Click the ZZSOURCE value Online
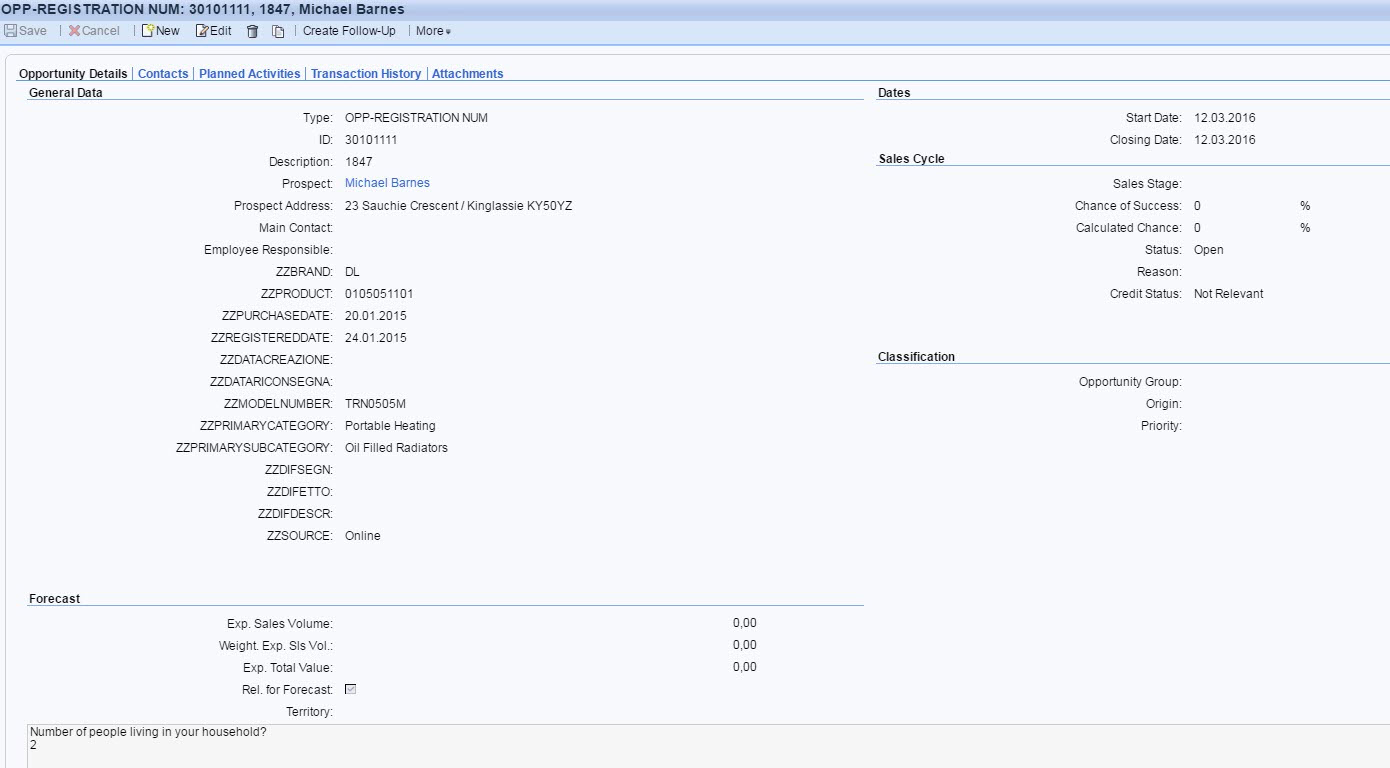Screen dimensions: 1390x768 click(363, 536)
